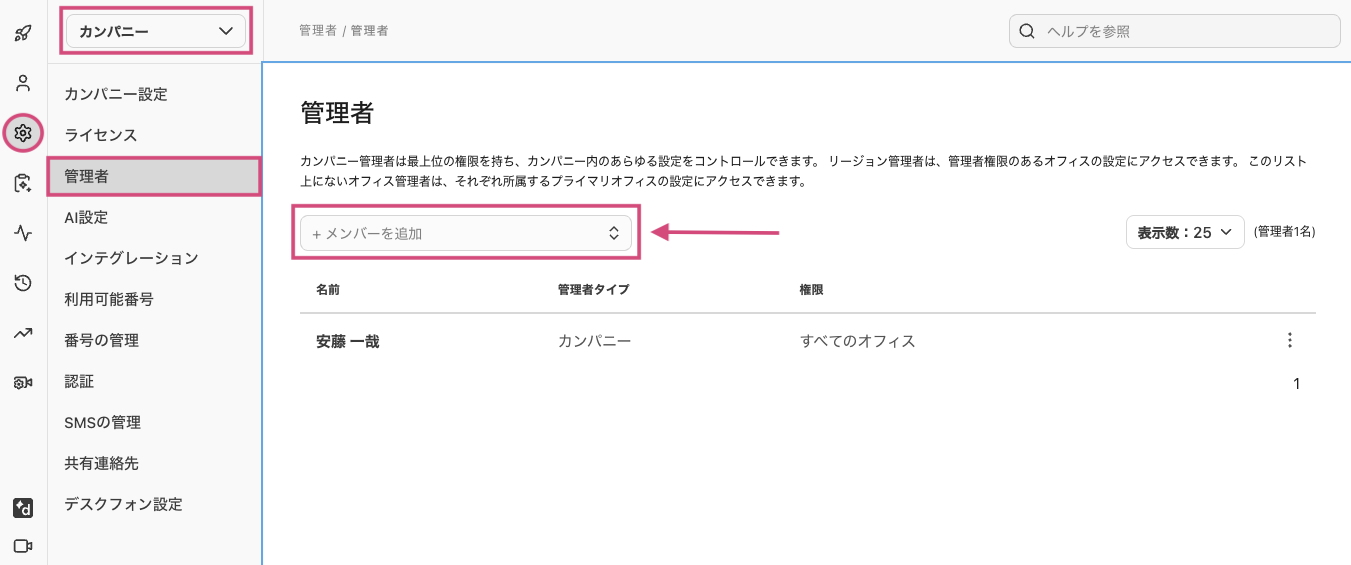Select カンパニー設定 in the side menu
Viewport: 1351px width, 565px height.
coord(116,94)
